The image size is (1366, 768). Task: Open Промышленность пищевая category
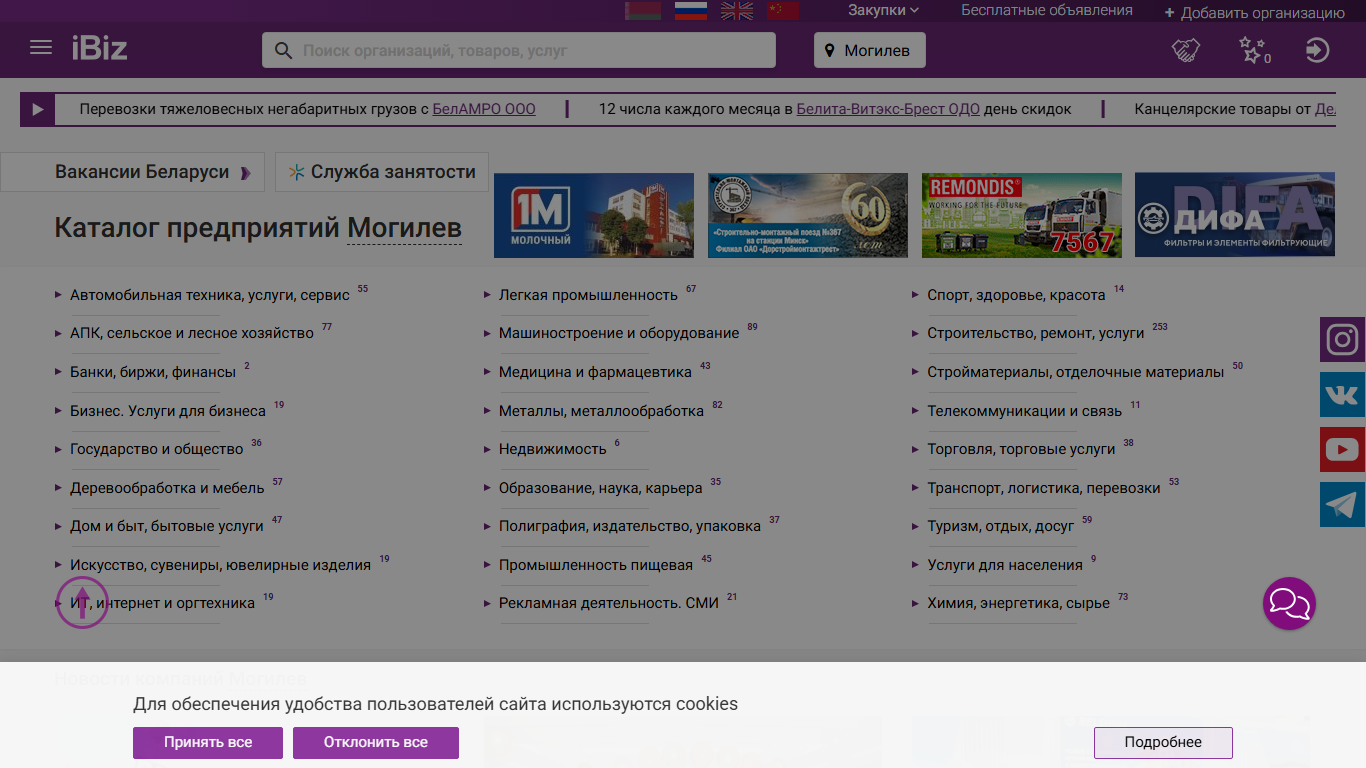(596, 565)
